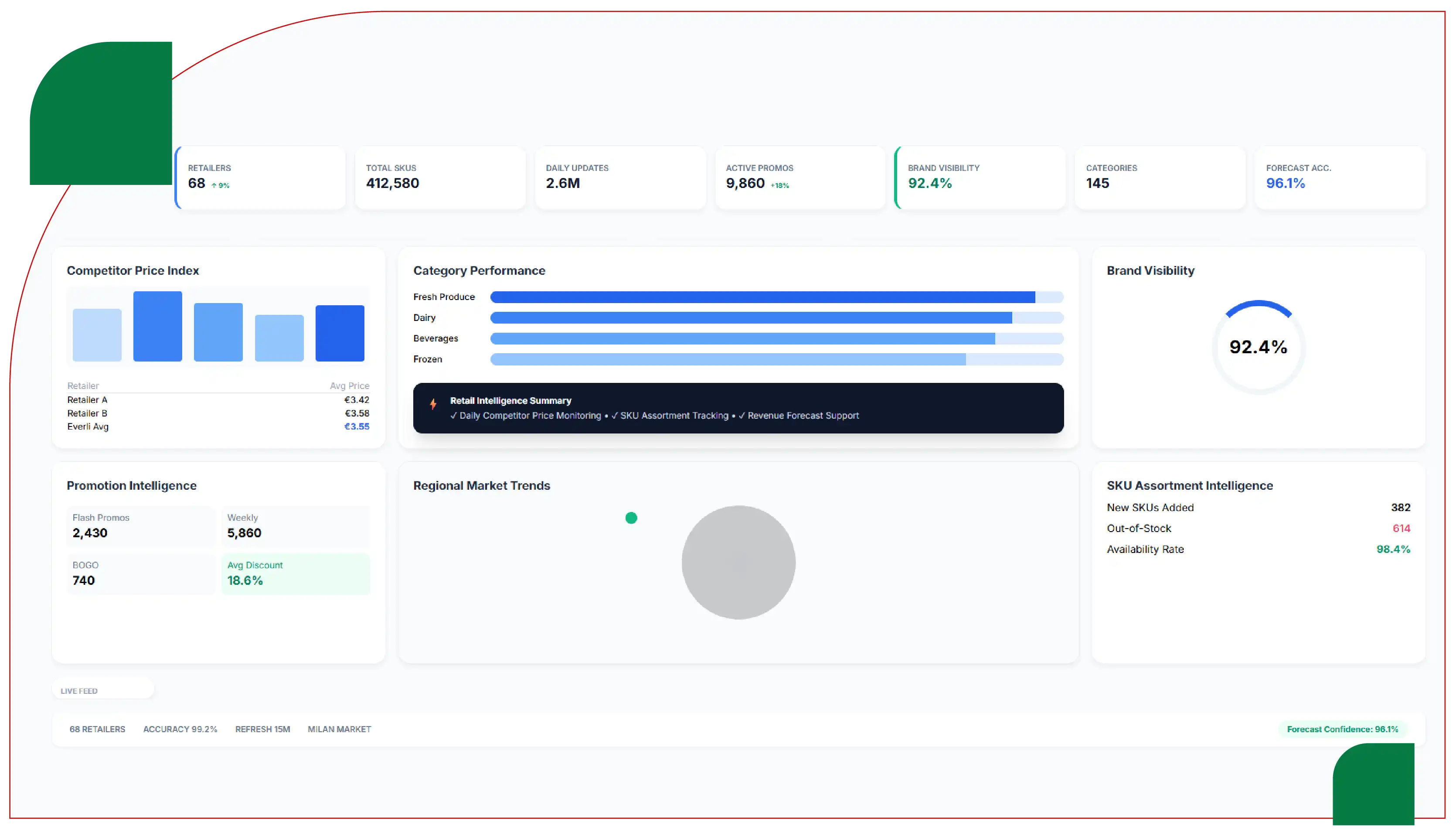
Task: Open the ACTIVE PROMOS 9,860 card
Action: 800,177
